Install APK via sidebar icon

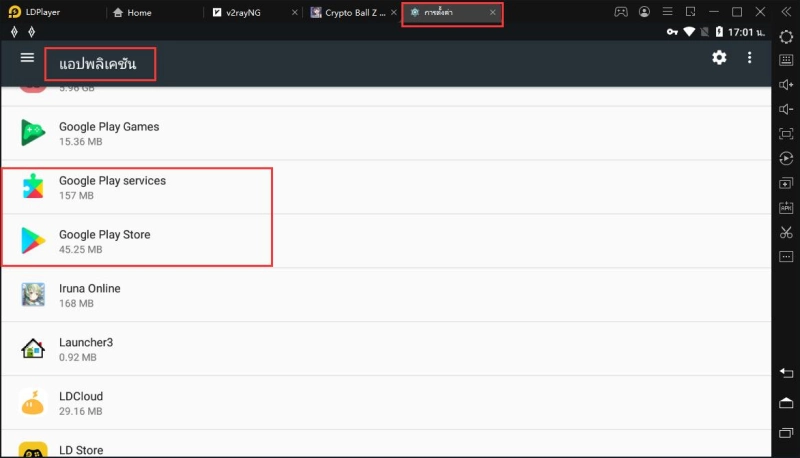coord(786,208)
